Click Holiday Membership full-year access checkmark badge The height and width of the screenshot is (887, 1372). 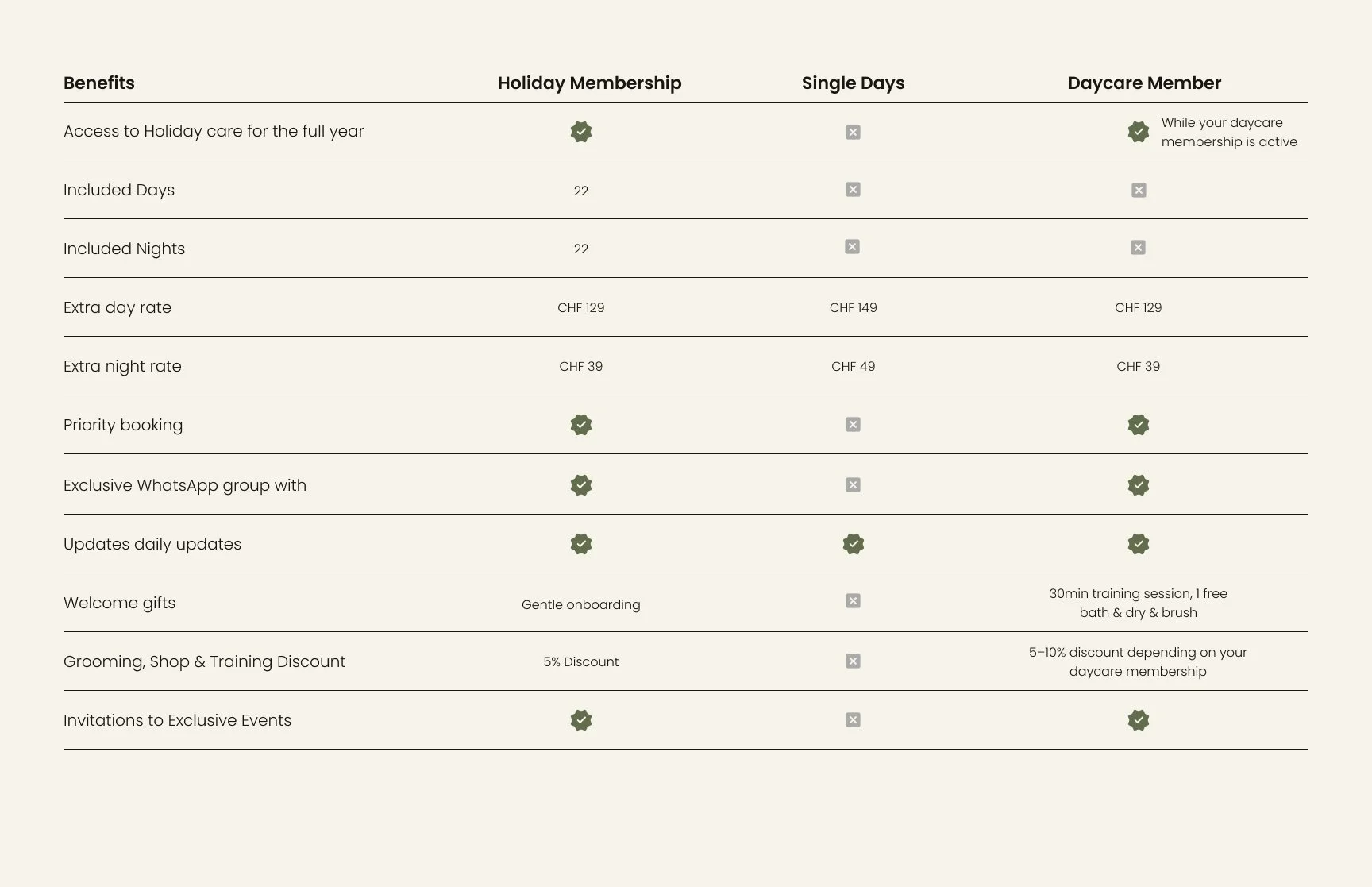click(x=581, y=132)
